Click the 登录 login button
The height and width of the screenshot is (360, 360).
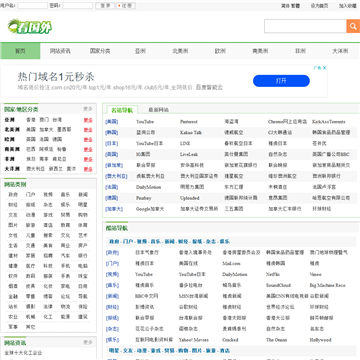point(105,6)
